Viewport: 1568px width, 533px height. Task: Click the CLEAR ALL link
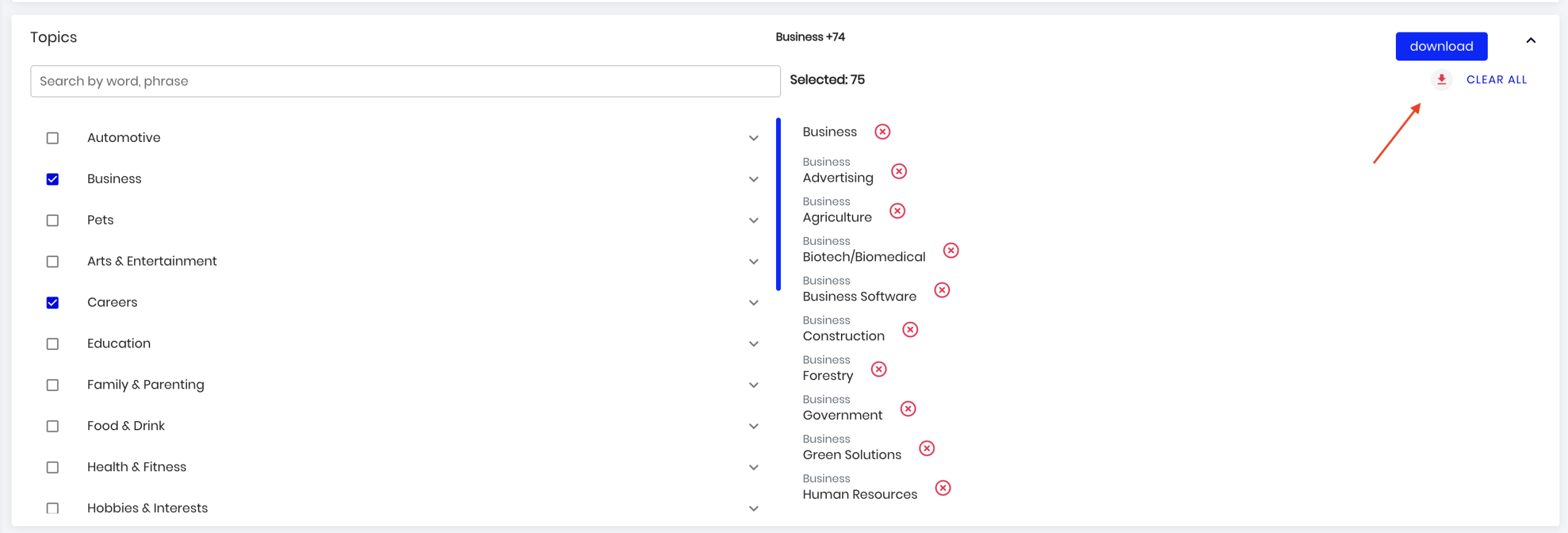tap(1496, 80)
